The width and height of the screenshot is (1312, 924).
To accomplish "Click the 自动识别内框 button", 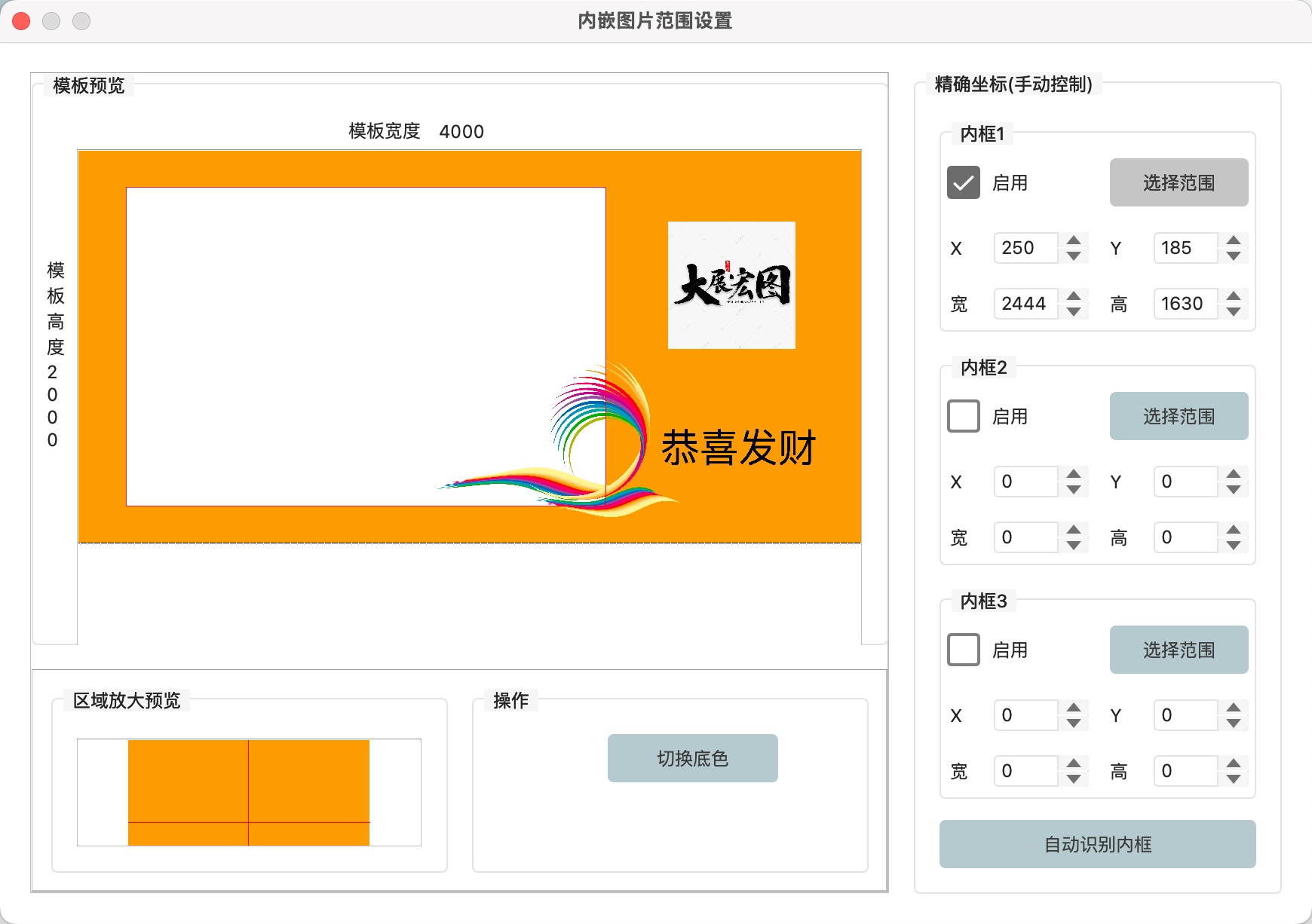I will click(1097, 845).
